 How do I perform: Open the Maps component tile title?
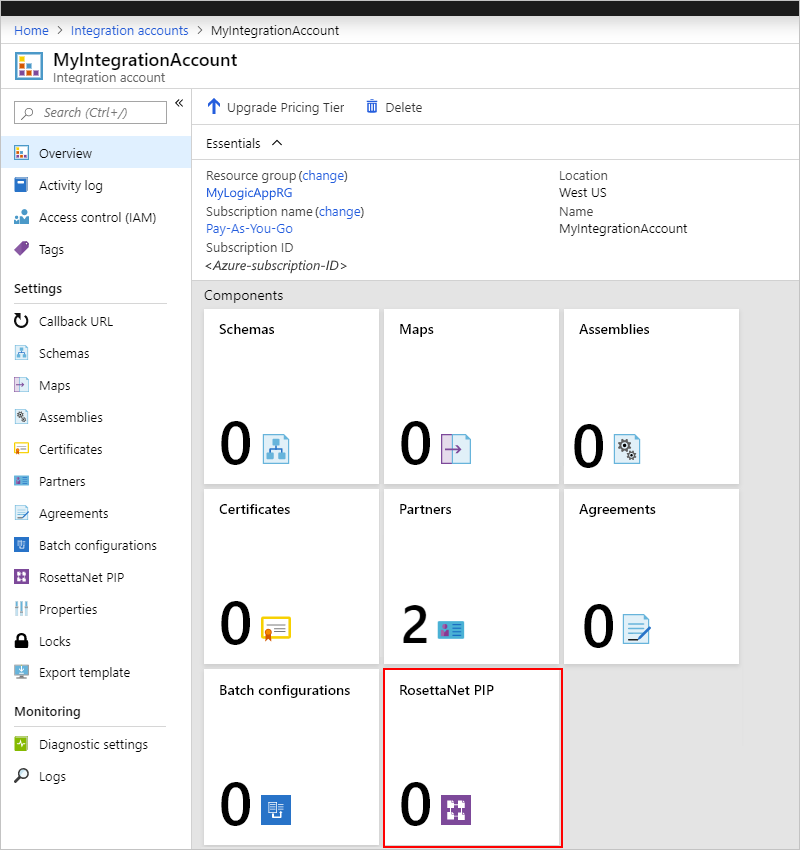point(416,329)
